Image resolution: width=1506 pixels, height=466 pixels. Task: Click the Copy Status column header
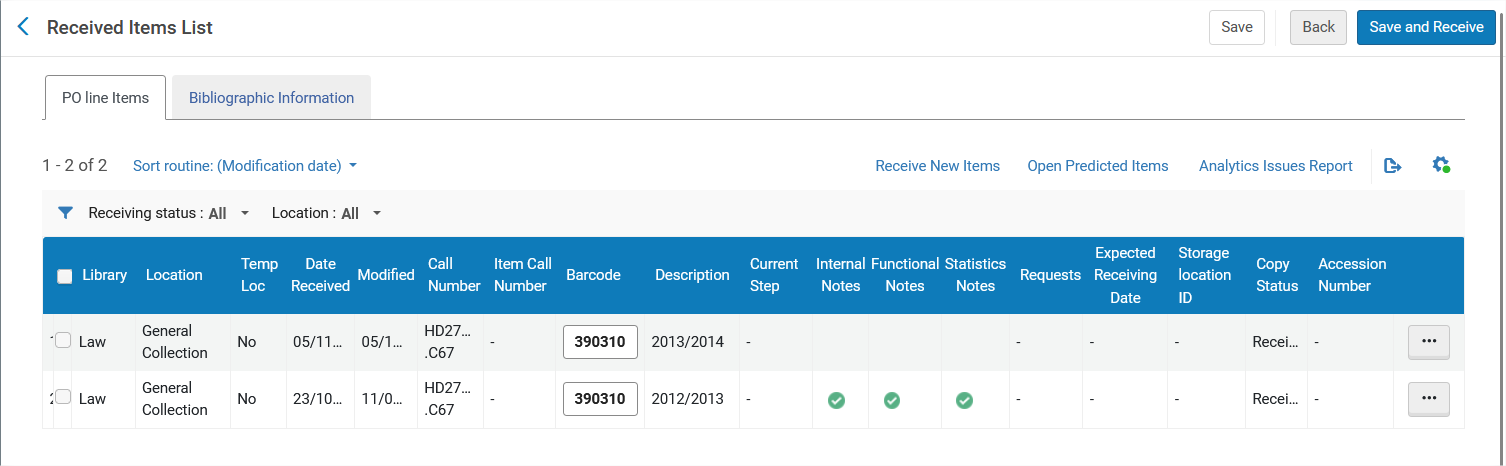pos(1277,275)
